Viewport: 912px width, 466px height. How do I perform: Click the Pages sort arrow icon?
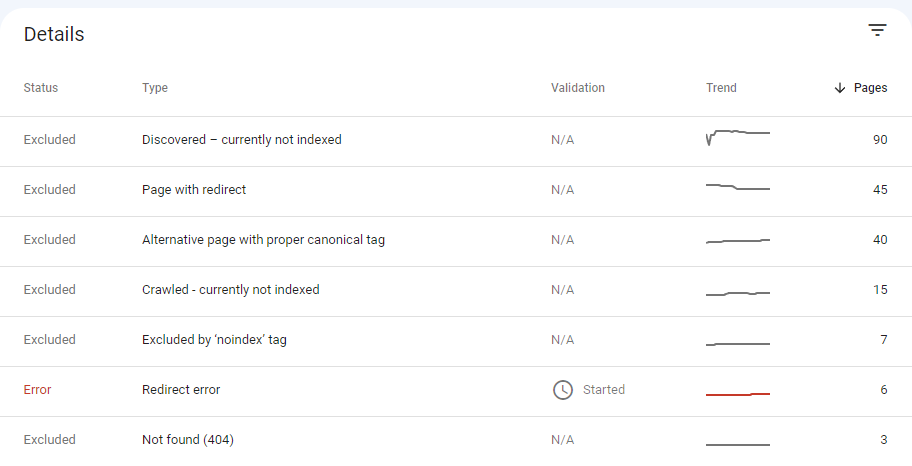tap(839, 88)
